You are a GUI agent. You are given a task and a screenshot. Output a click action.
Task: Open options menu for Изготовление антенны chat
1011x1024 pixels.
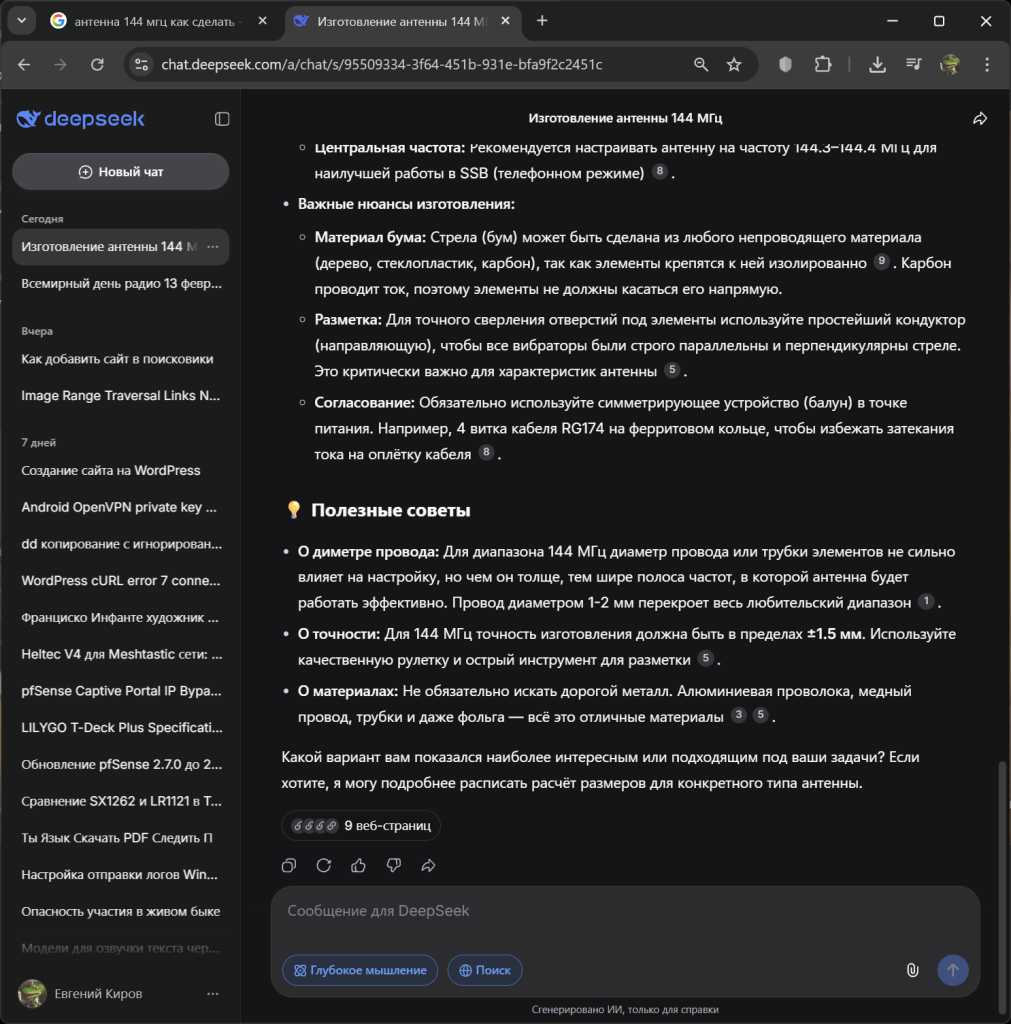pos(213,246)
